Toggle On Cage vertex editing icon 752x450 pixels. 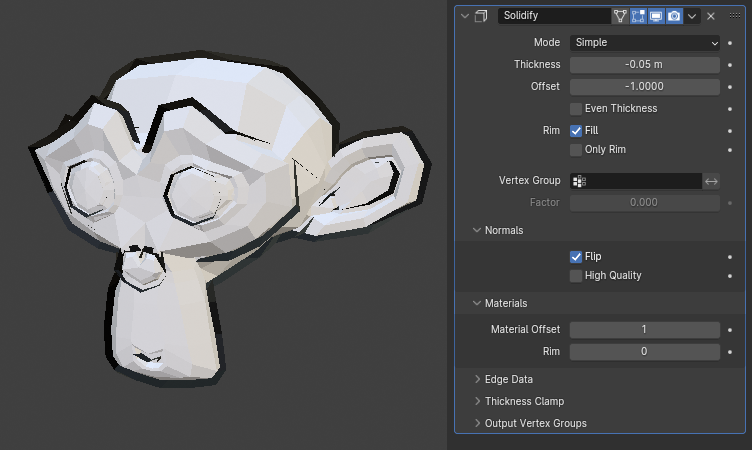click(x=620, y=16)
